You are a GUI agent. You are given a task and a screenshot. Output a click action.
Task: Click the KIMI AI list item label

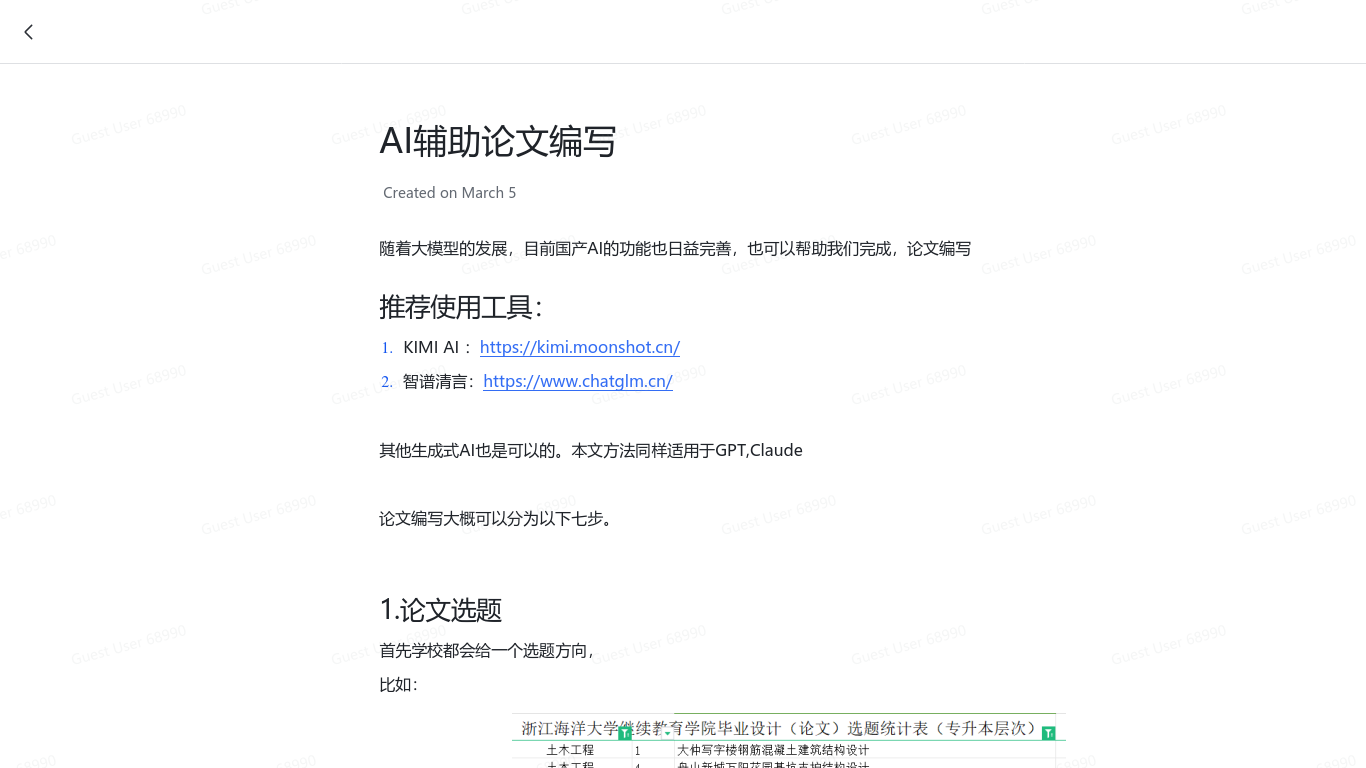pyautogui.click(x=431, y=347)
